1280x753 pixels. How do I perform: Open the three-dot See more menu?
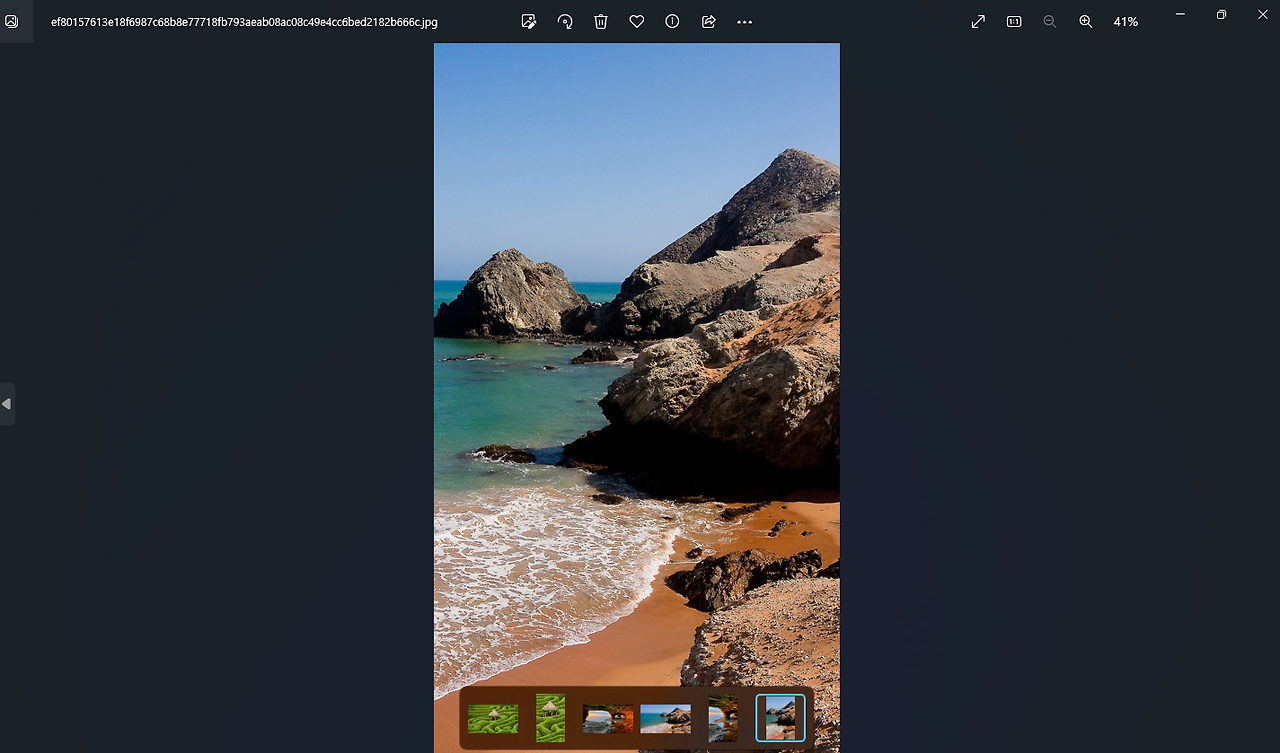744,21
